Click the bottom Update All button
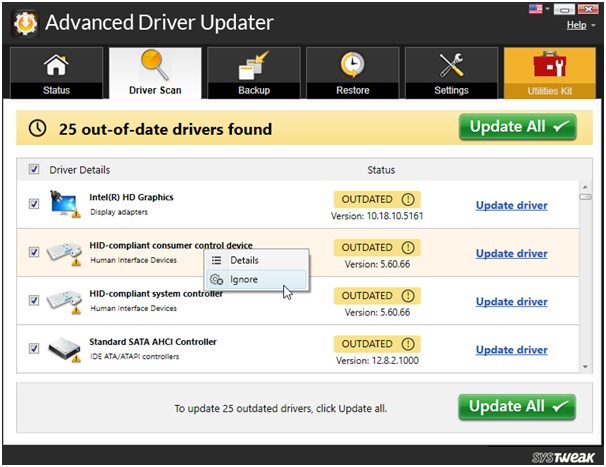The image size is (606, 467). [517, 407]
